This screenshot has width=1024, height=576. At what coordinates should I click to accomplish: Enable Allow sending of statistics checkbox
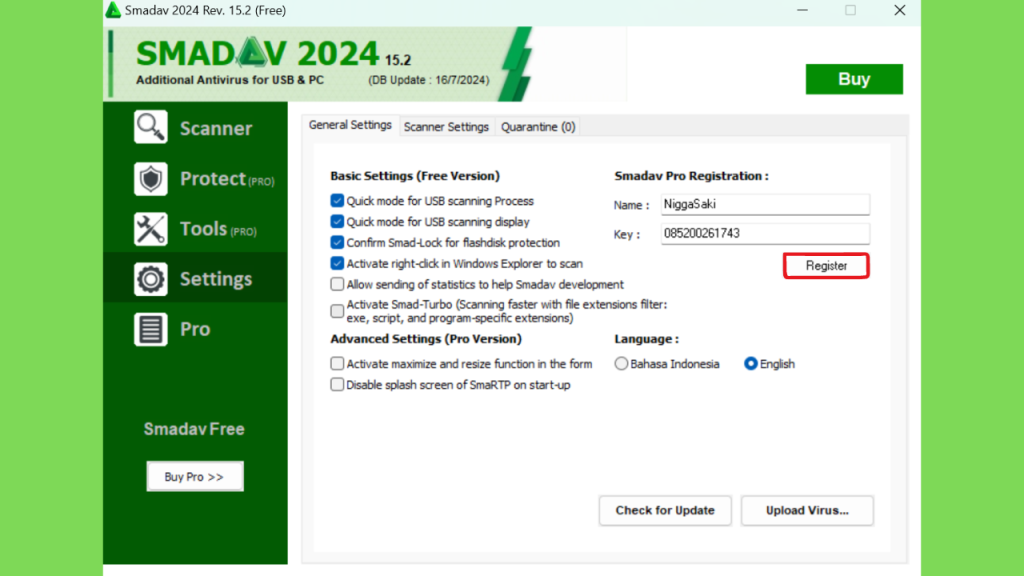click(x=337, y=284)
